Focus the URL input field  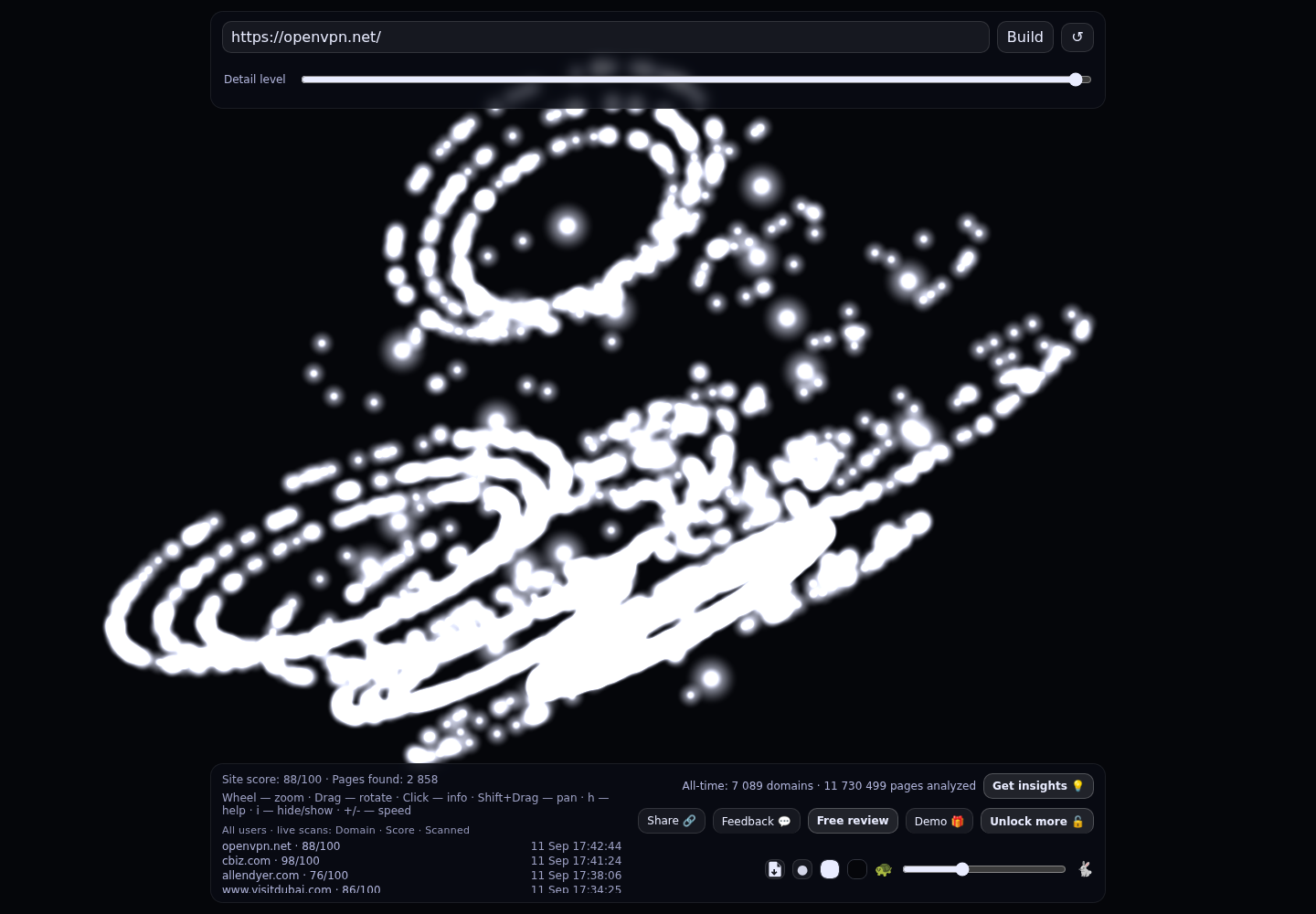[x=606, y=37]
